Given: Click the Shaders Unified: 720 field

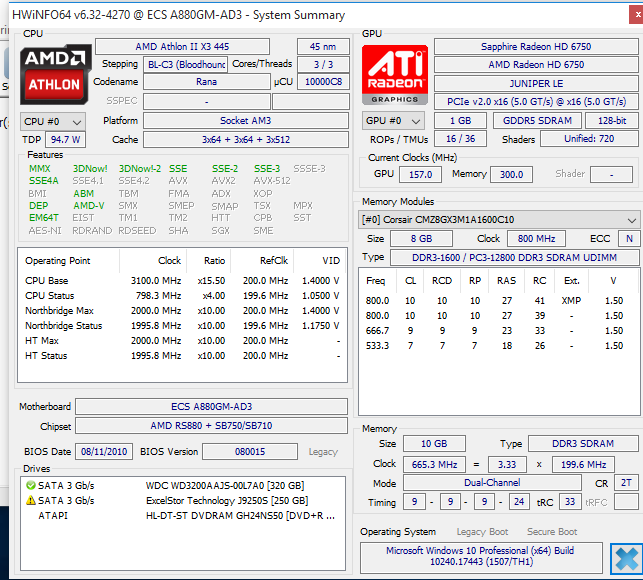Looking at the screenshot, I should (x=589, y=139).
